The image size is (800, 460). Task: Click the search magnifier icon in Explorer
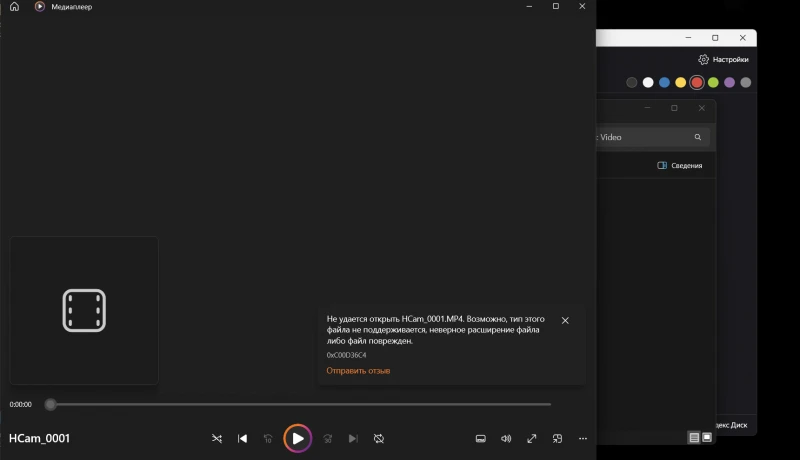tap(697, 137)
